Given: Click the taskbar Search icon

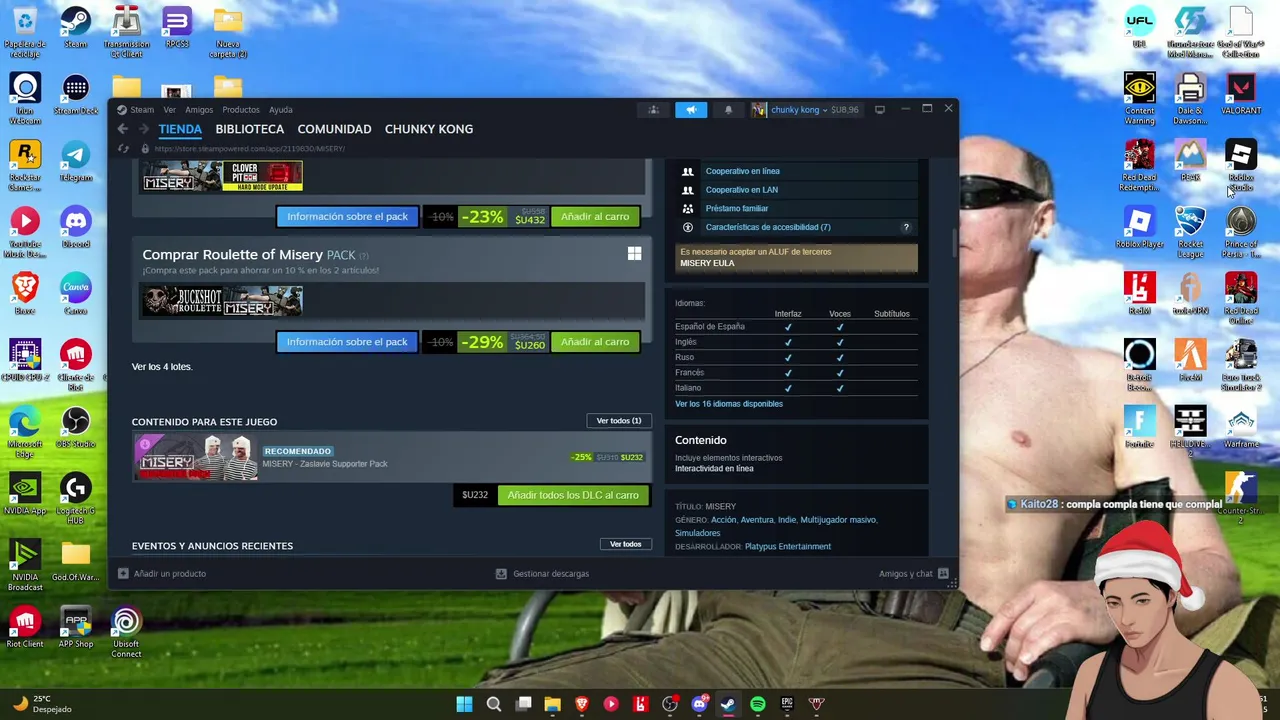Looking at the screenshot, I should 494,704.
